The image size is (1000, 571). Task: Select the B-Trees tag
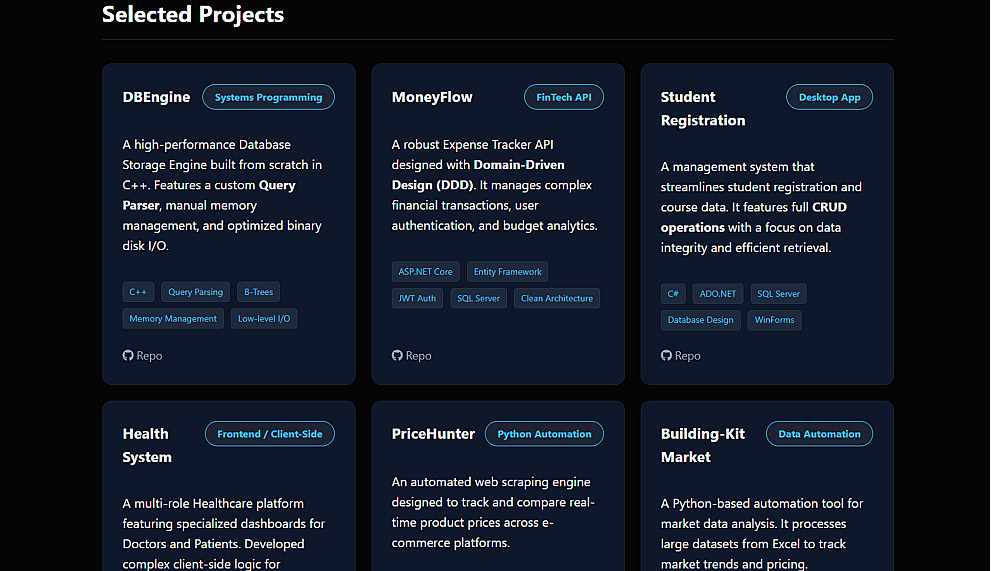(x=258, y=292)
